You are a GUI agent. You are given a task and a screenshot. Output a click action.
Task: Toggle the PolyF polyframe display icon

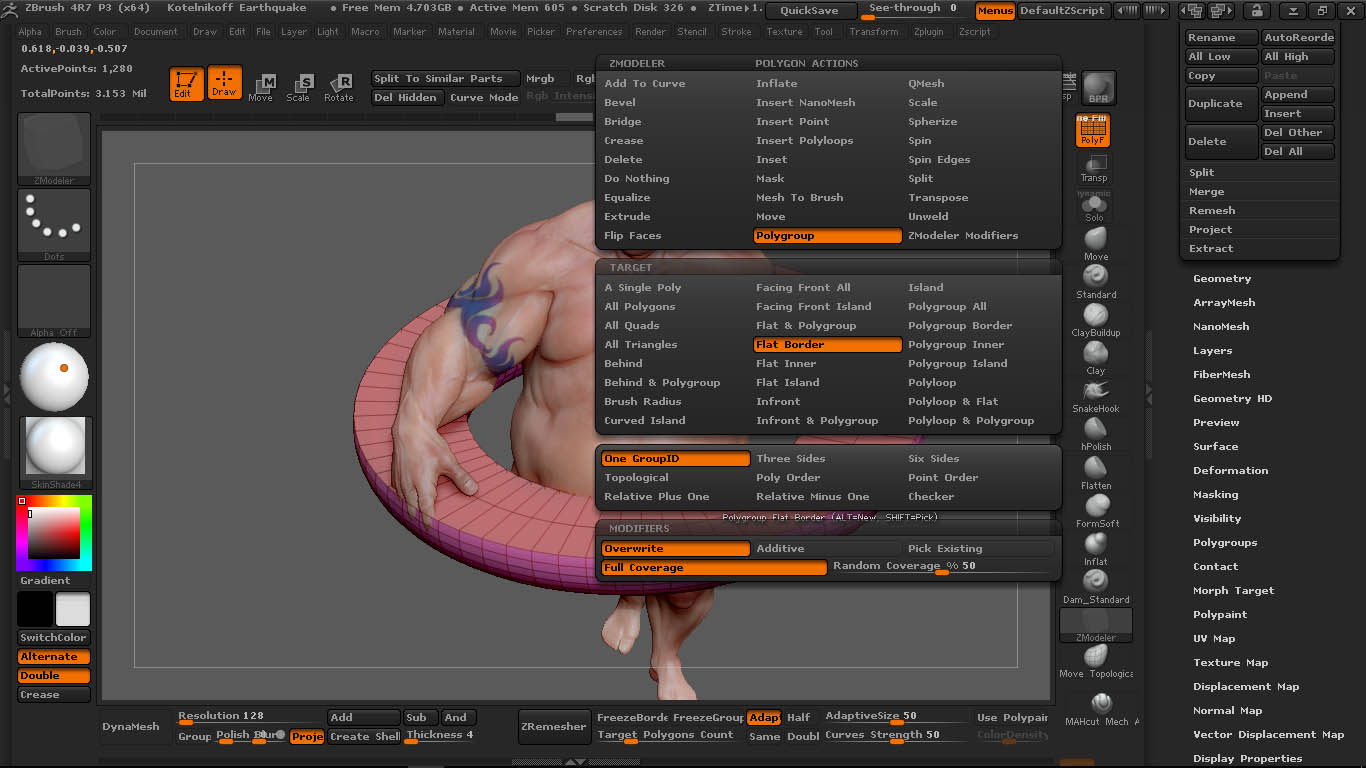pyautogui.click(x=1092, y=130)
